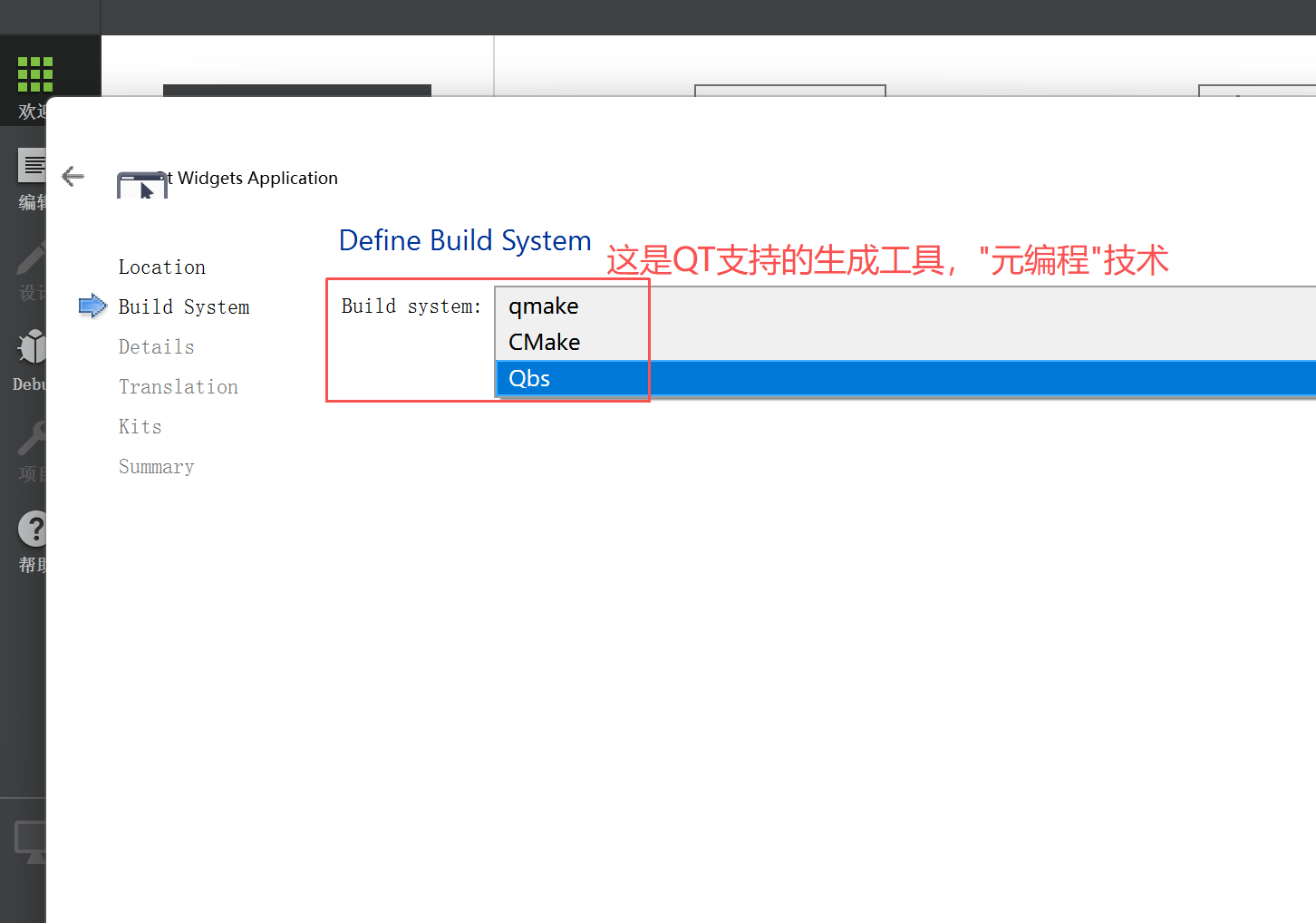Select the Build System wizard step

[184, 307]
